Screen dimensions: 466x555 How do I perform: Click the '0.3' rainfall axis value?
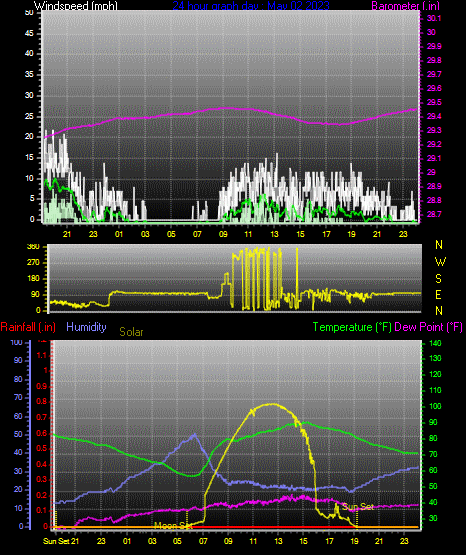tap(42, 479)
